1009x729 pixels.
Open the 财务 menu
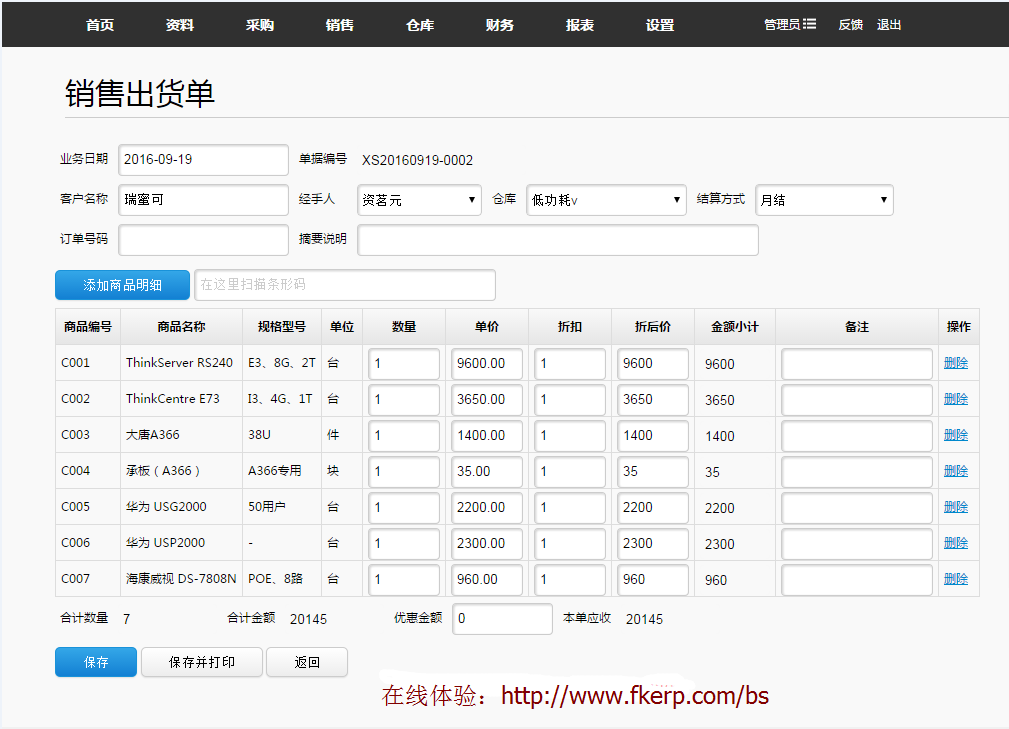tap(500, 24)
